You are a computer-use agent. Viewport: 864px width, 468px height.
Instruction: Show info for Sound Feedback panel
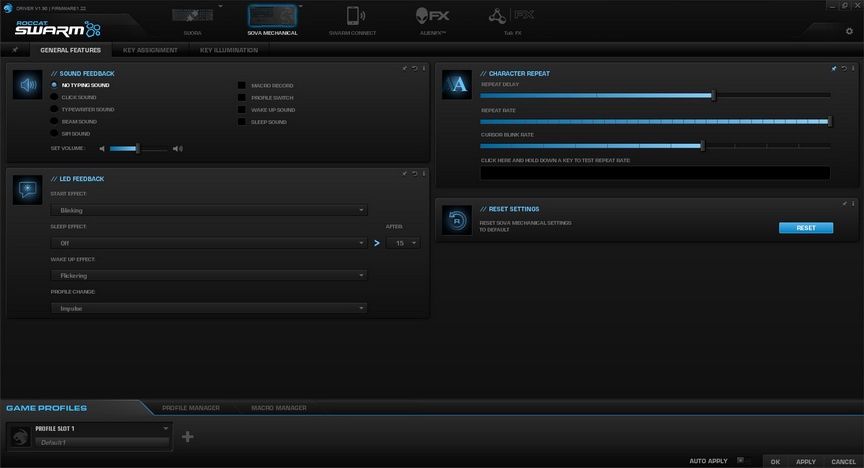pyautogui.click(x=424, y=68)
